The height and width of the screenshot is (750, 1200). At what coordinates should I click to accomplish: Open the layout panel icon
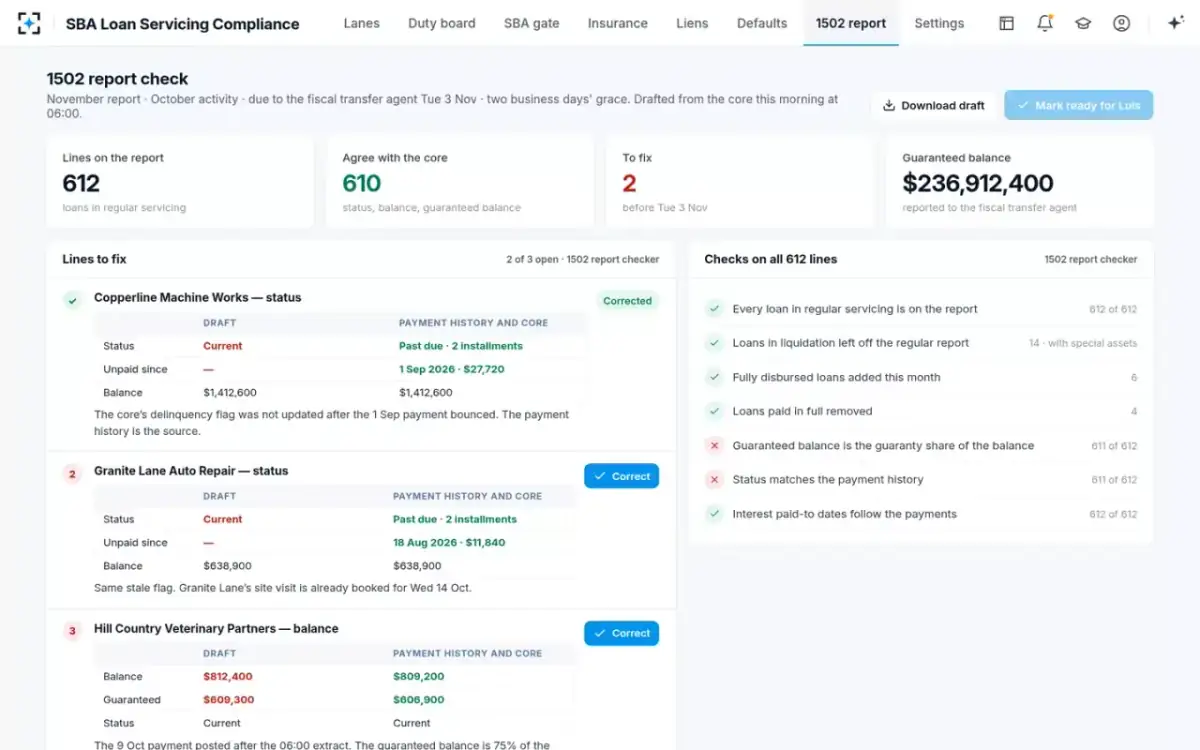point(1007,23)
